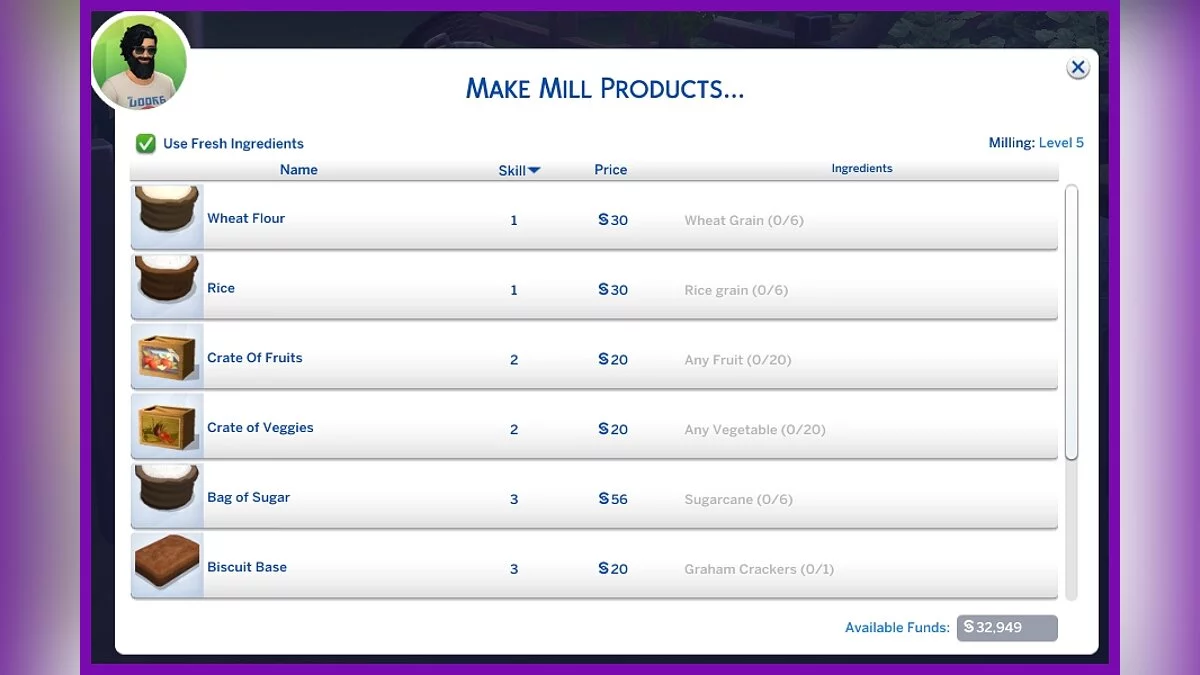Sort by Name column header

coord(298,170)
